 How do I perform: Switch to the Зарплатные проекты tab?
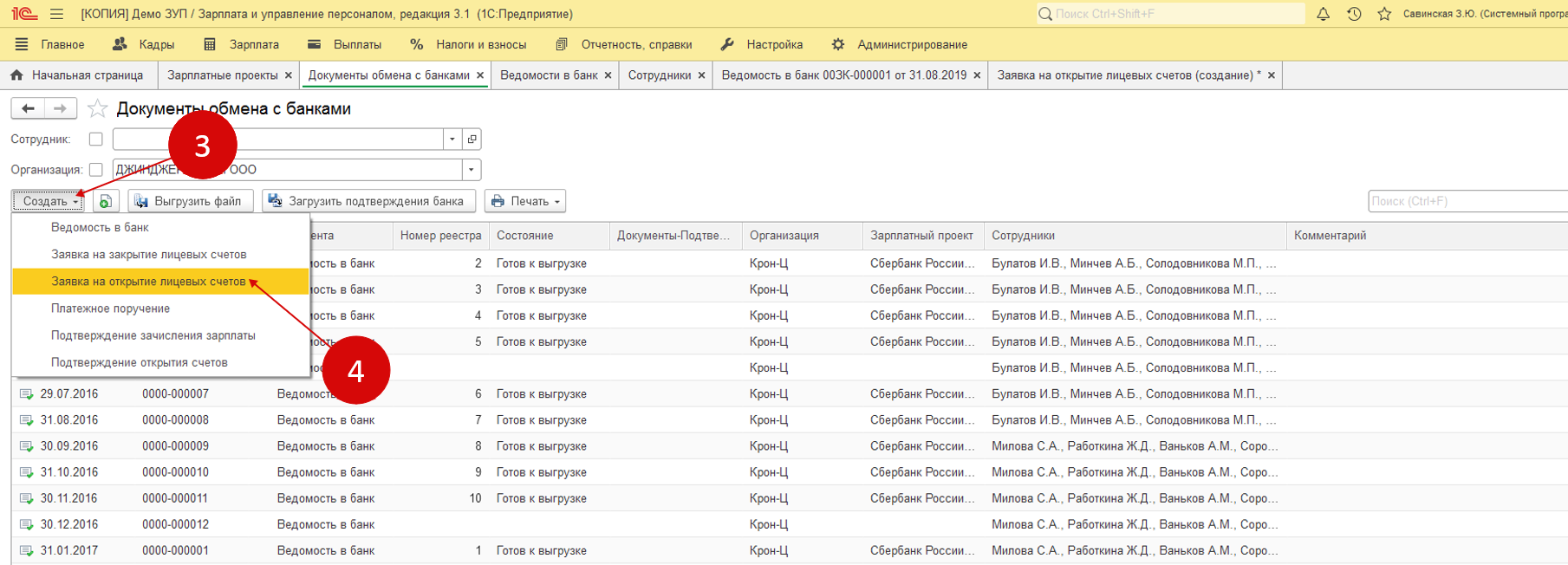point(223,75)
